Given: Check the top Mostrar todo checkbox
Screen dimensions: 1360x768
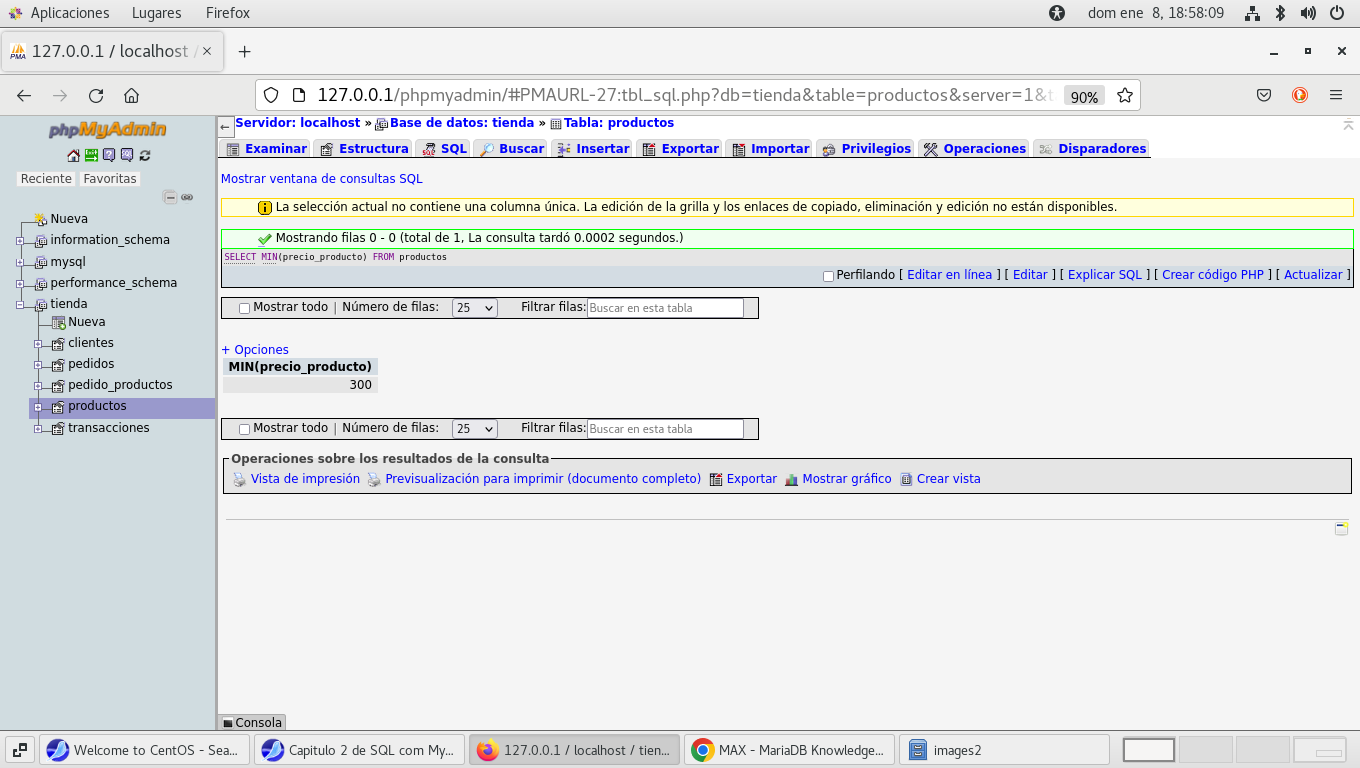Looking at the screenshot, I should tap(245, 308).
